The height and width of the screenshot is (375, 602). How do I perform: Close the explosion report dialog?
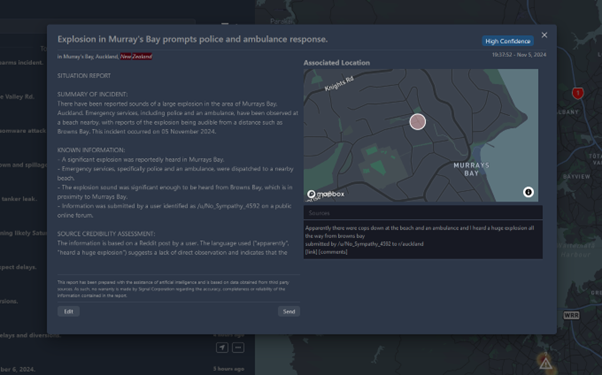tap(544, 35)
